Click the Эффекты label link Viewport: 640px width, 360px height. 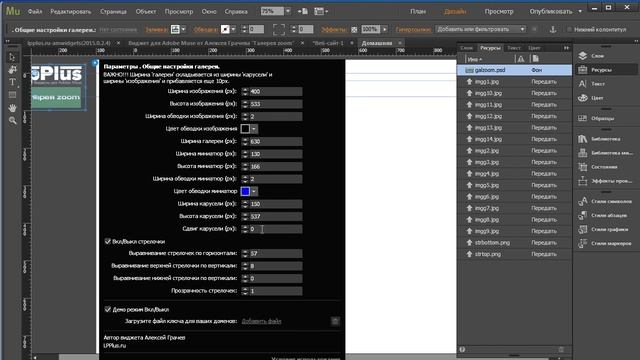click(x=333, y=29)
